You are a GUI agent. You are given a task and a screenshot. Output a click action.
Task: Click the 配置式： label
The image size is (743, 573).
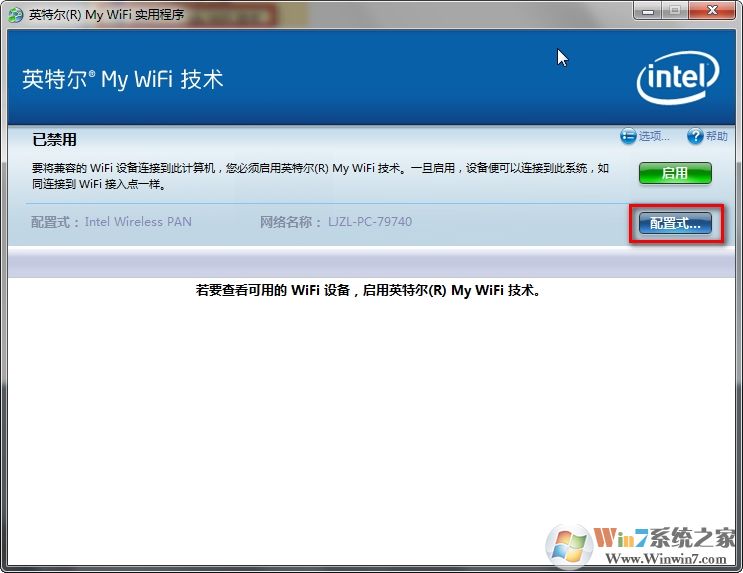click(x=55, y=222)
